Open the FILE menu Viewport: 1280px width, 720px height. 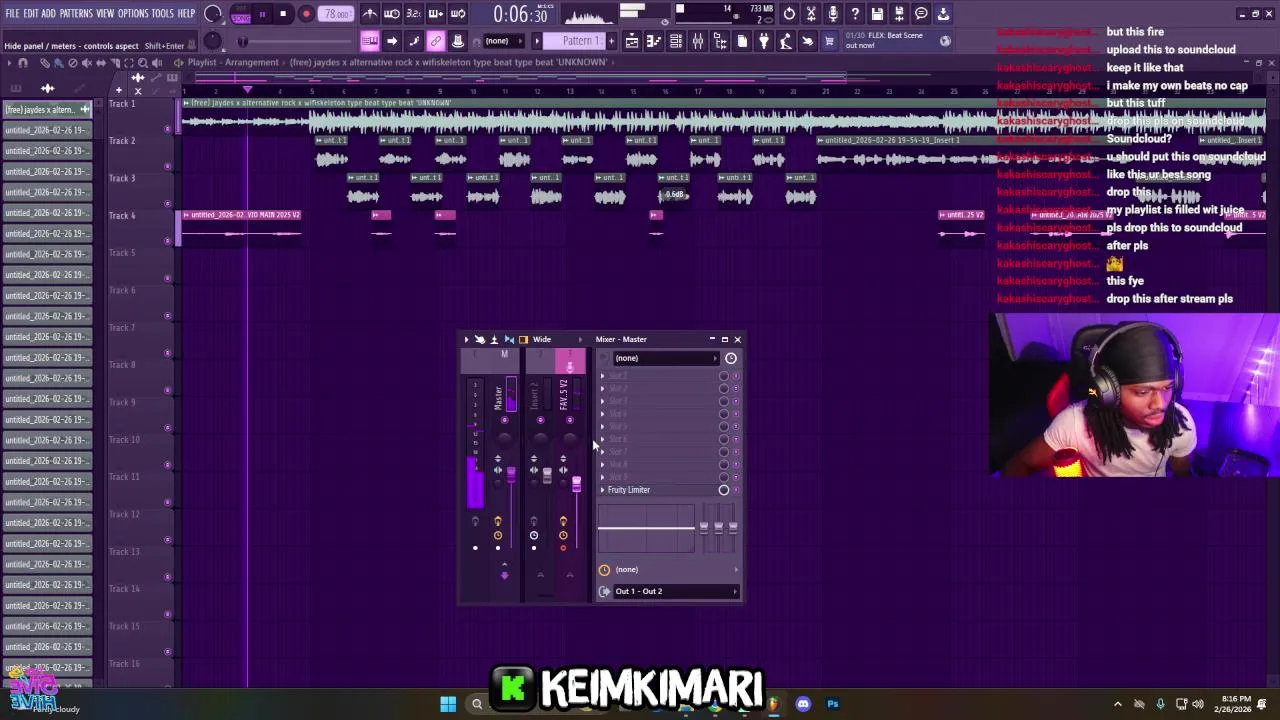pos(12,14)
